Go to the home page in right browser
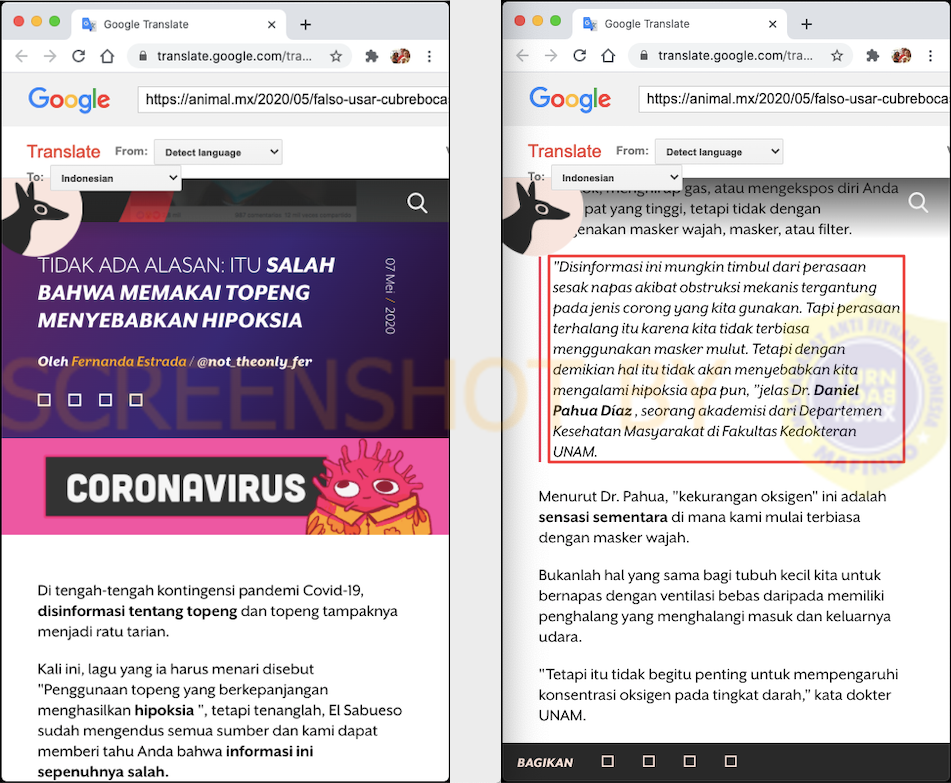 coord(608,56)
